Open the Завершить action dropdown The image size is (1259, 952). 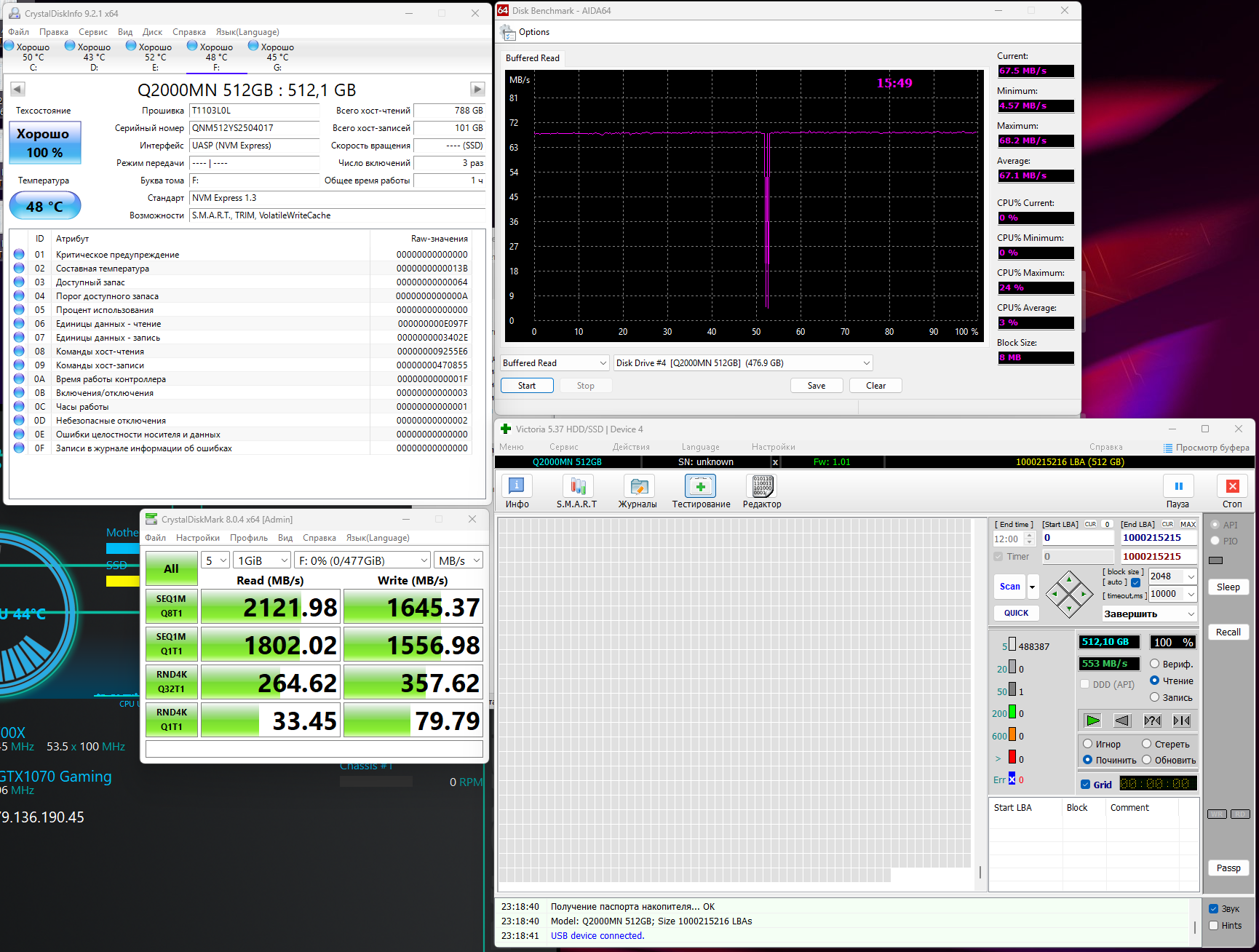pyautogui.click(x=1149, y=614)
